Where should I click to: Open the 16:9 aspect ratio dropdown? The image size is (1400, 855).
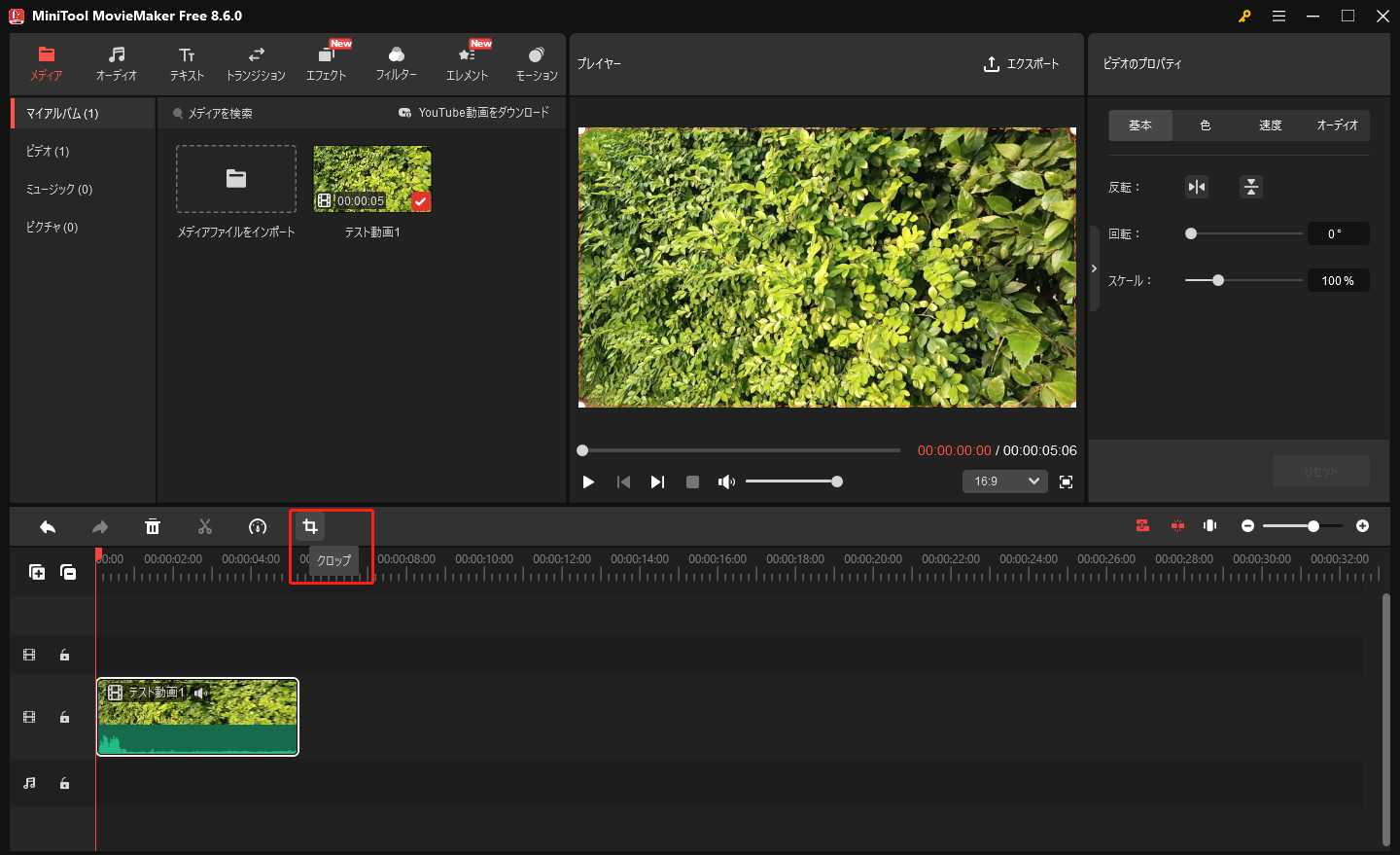1004,481
